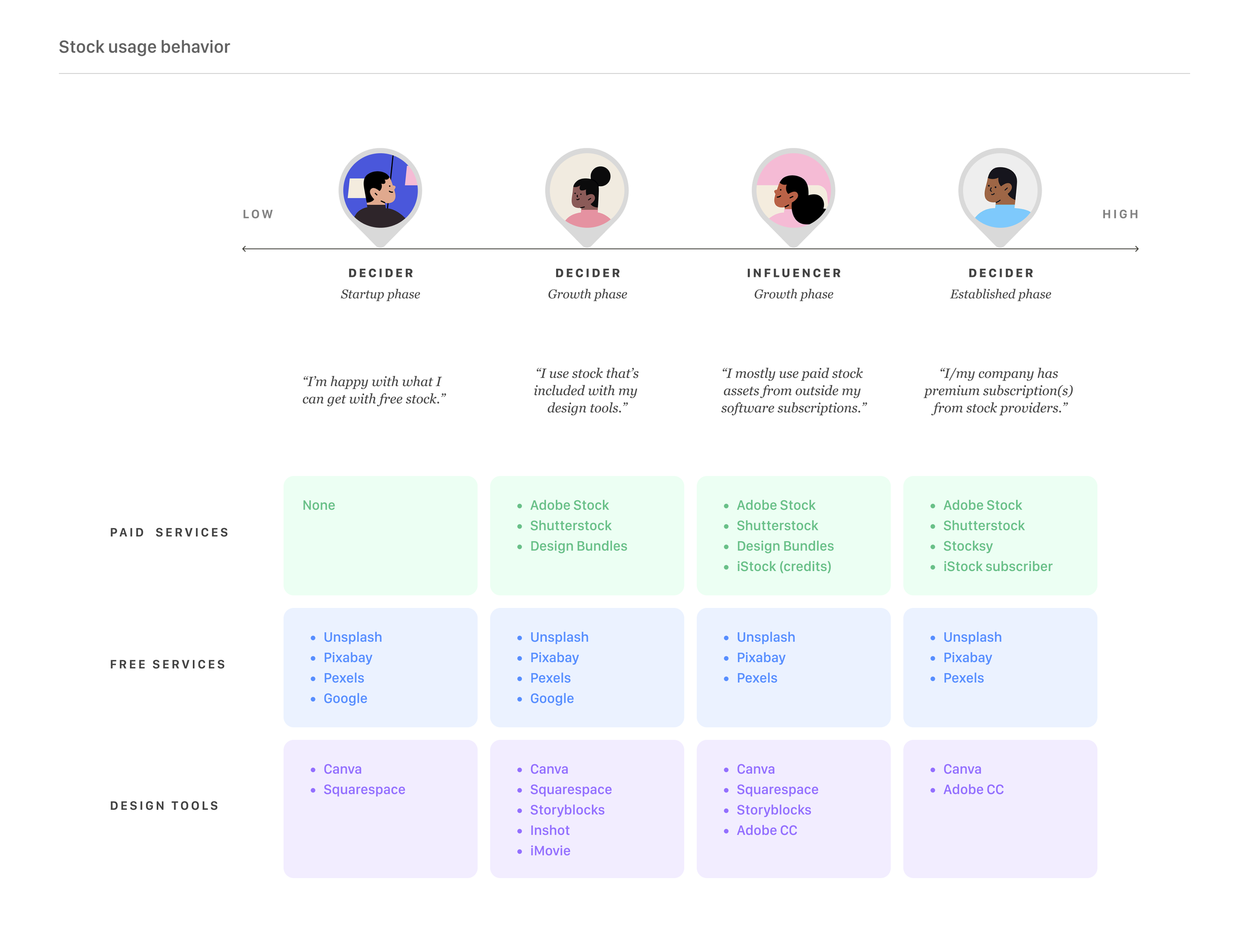Click the LOW scale label
Screen dimensions: 1249x952
click(258, 214)
